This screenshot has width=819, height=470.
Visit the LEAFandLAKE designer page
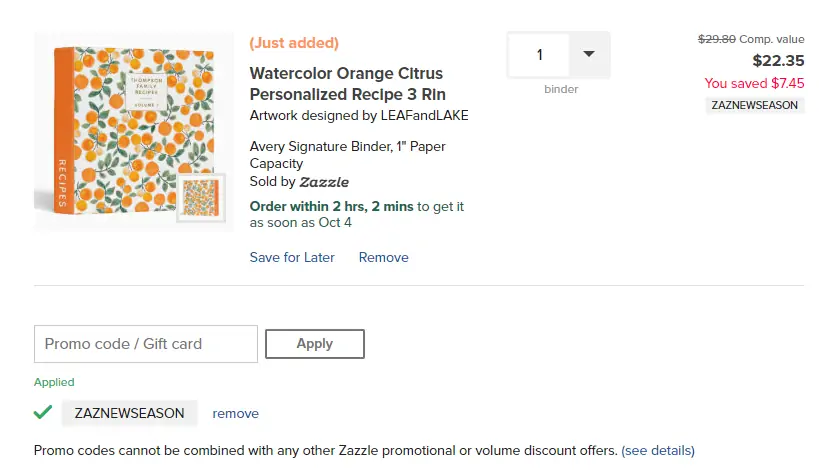click(425, 115)
